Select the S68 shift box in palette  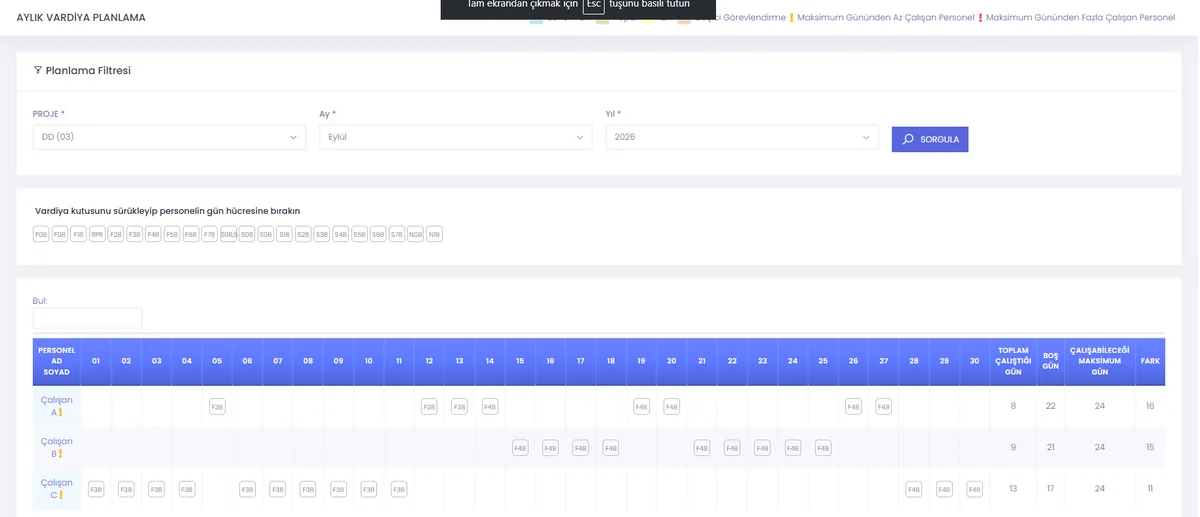(378, 234)
